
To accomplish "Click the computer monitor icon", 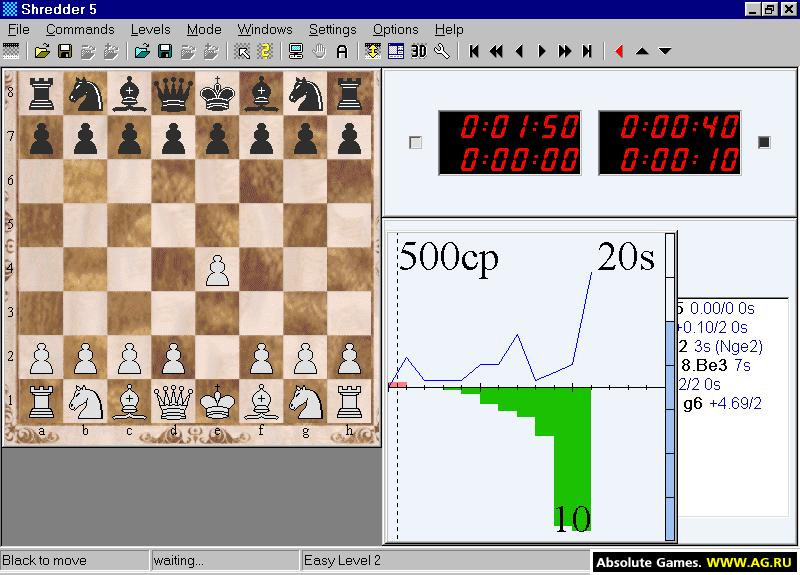I will [x=296, y=51].
